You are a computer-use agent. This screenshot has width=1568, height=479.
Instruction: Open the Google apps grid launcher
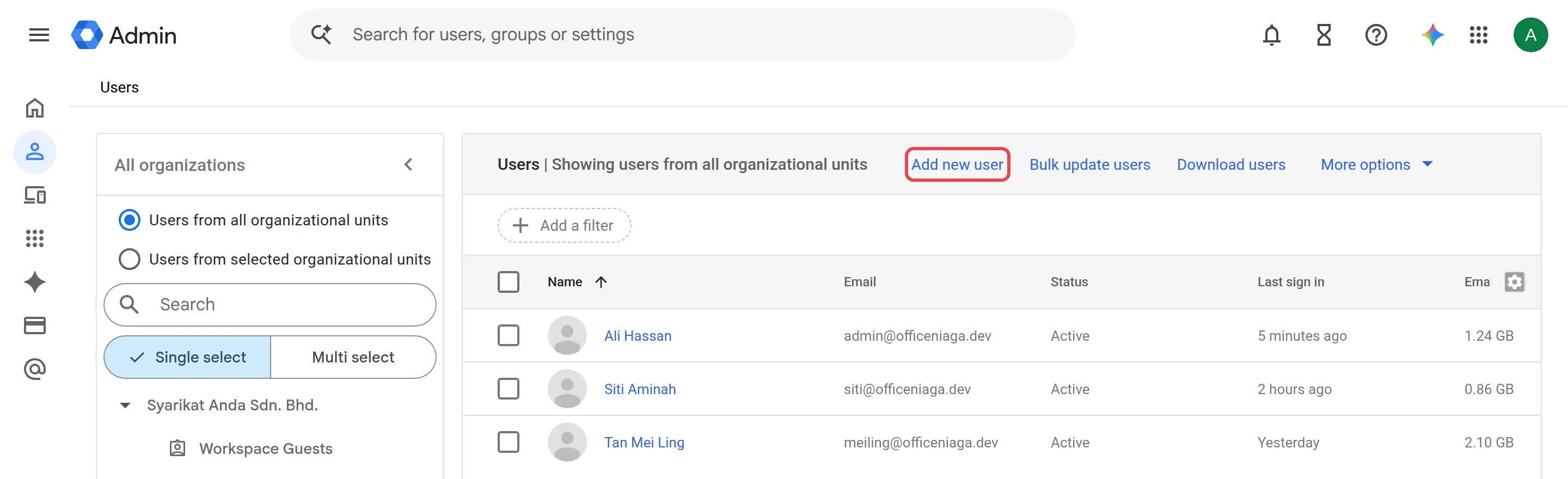[x=1479, y=35]
